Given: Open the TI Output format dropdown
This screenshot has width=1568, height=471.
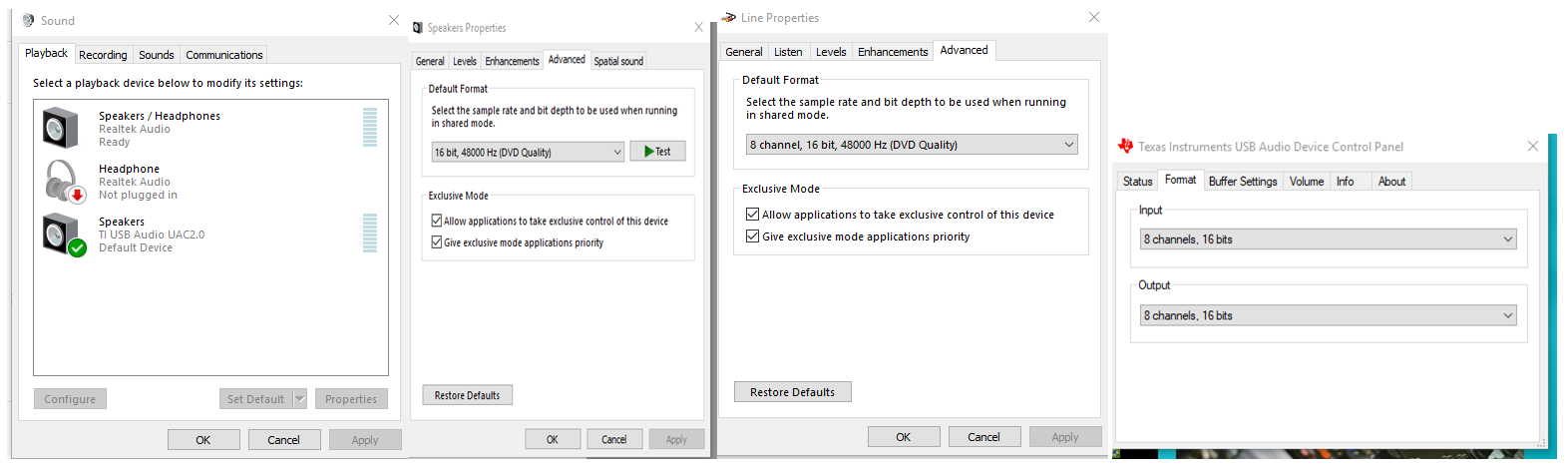Looking at the screenshot, I should pyautogui.click(x=1328, y=315).
